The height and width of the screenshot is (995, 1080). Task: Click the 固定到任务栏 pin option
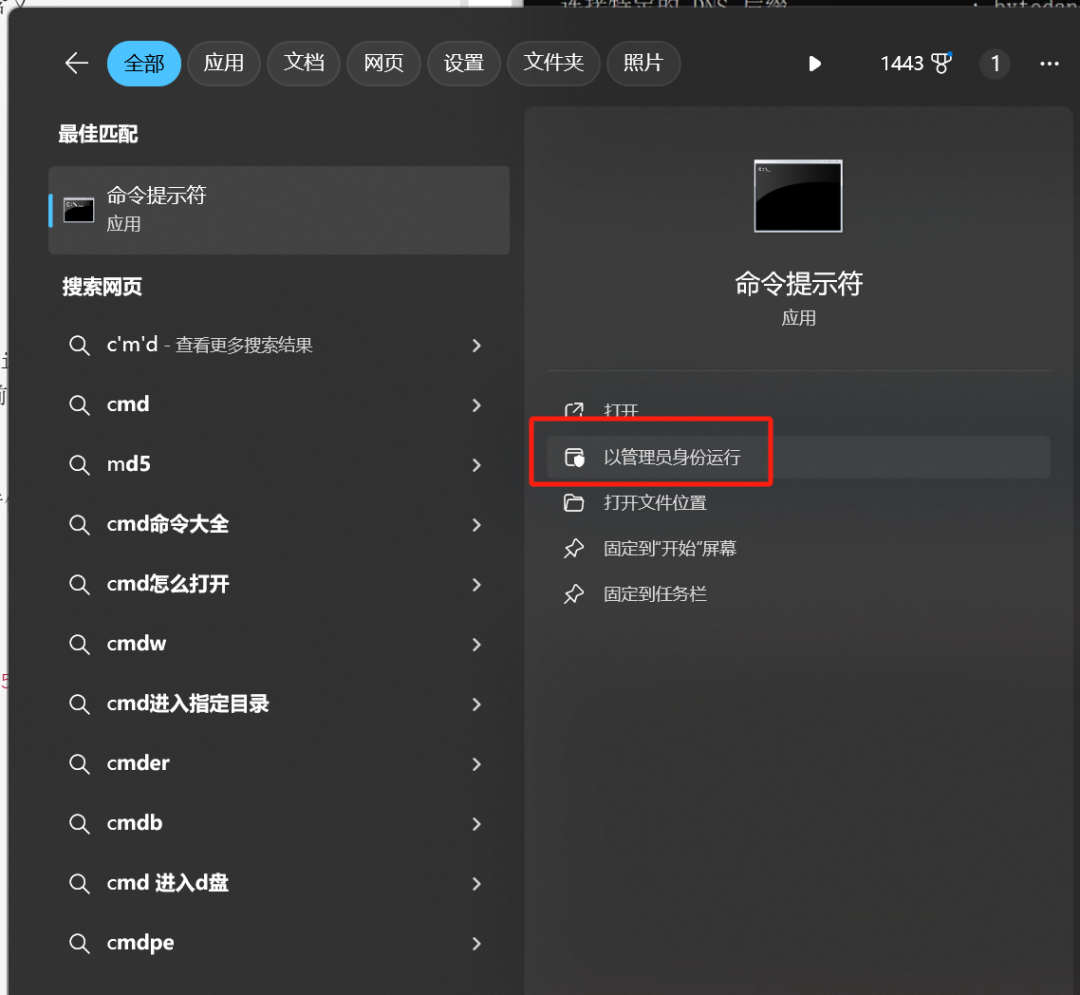pyautogui.click(x=655, y=594)
